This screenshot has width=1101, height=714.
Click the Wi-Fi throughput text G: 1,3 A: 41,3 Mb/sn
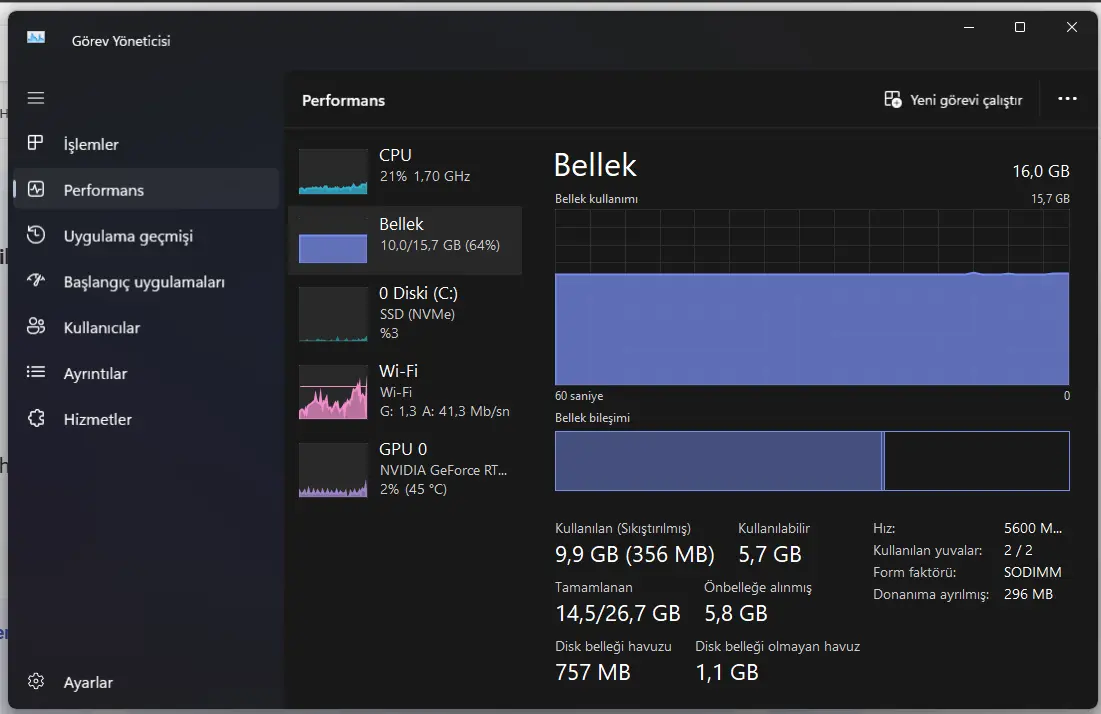[x=444, y=411]
